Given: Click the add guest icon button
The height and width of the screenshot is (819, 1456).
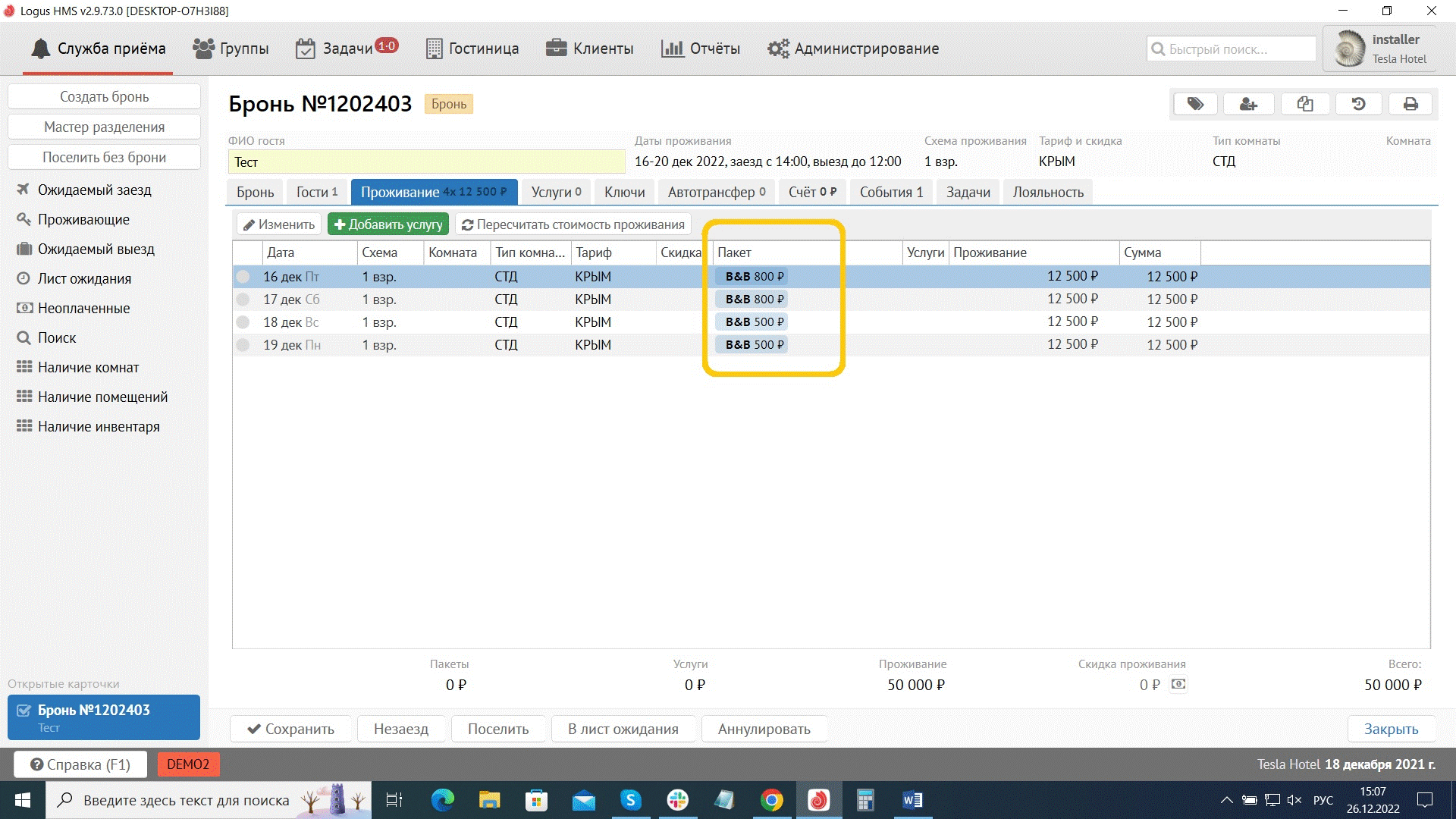Looking at the screenshot, I should pyautogui.click(x=1248, y=104).
